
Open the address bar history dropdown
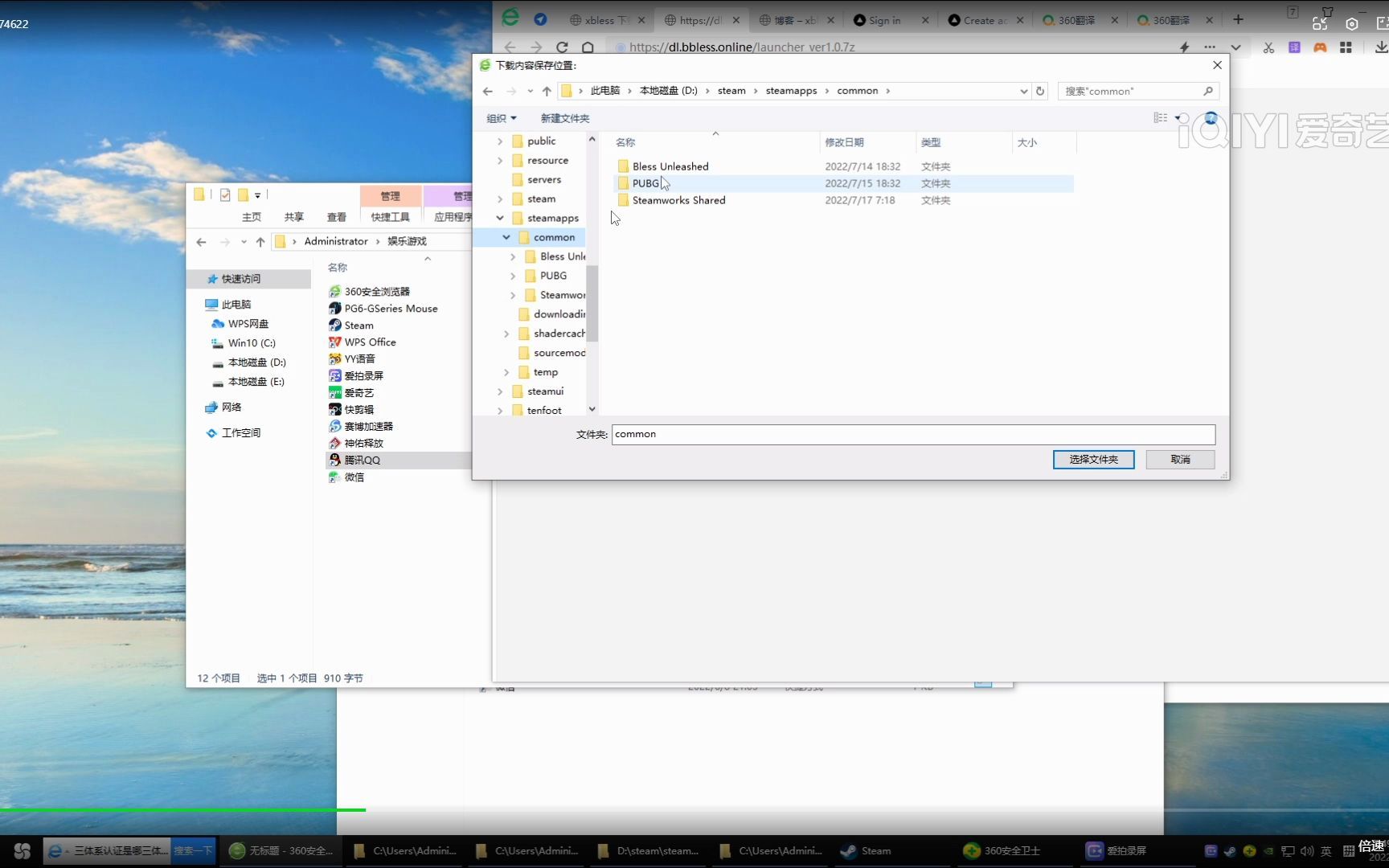[x=1023, y=91]
